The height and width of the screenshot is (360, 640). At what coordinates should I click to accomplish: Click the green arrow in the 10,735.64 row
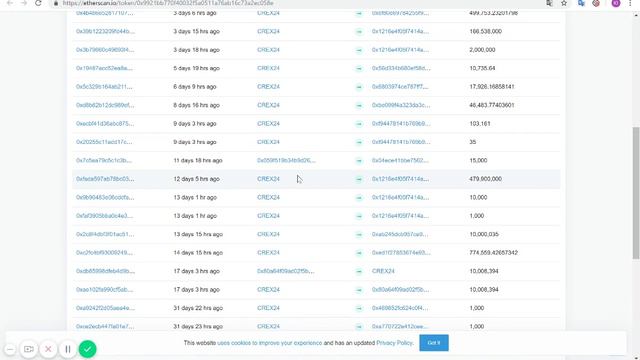point(359,69)
